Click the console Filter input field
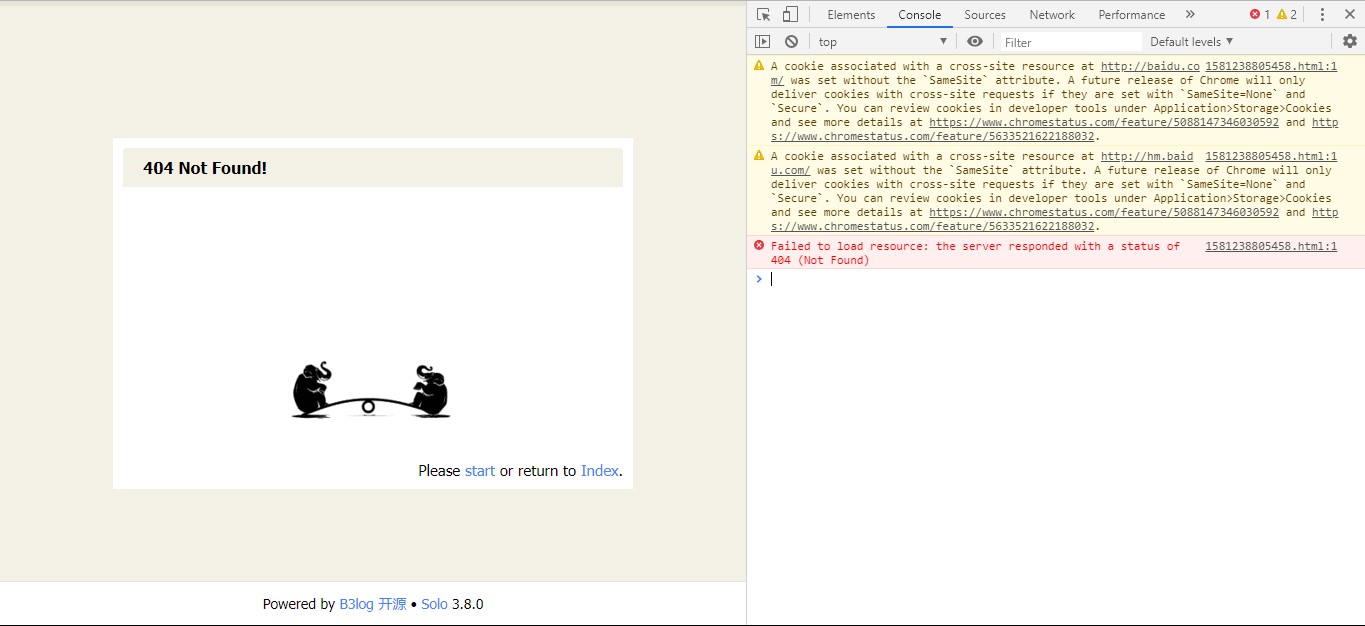1365x626 pixels. [x=1070, y=42]
